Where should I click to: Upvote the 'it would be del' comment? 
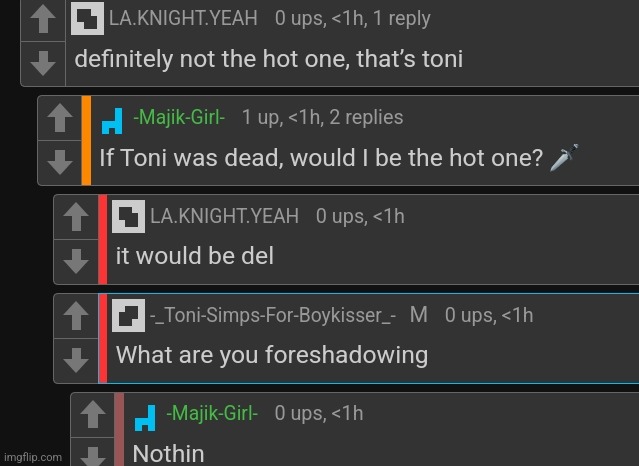click(76, 217)
